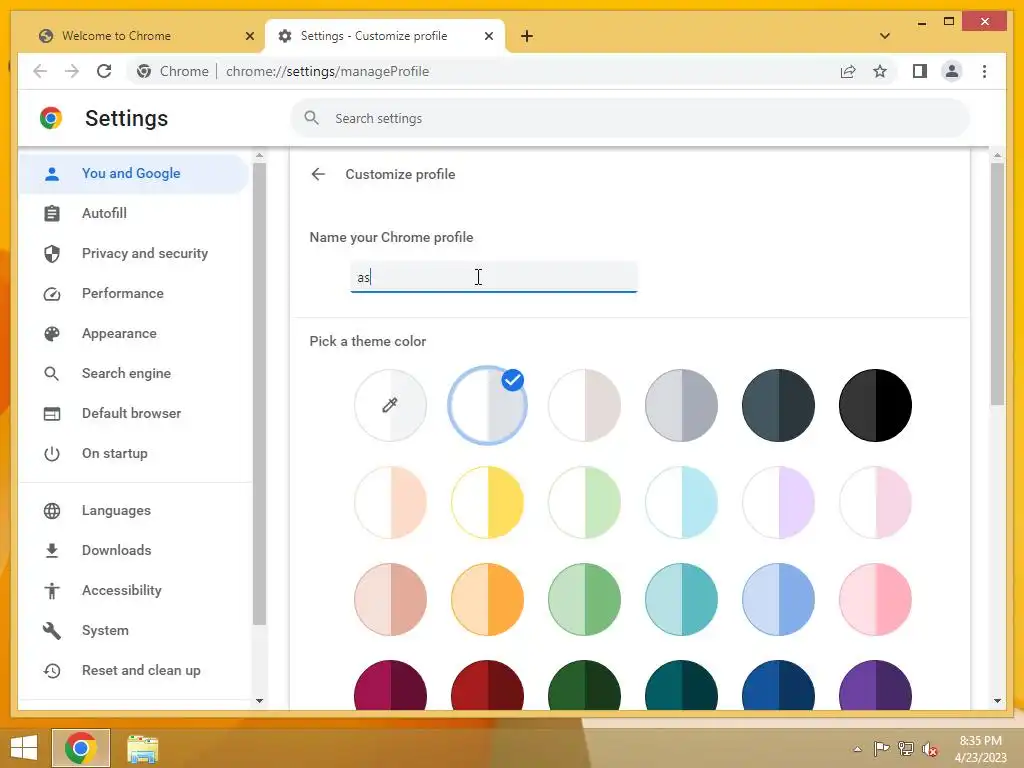
Task: Click the taskbar clock 8:35 PM
Action: point(980,741)
